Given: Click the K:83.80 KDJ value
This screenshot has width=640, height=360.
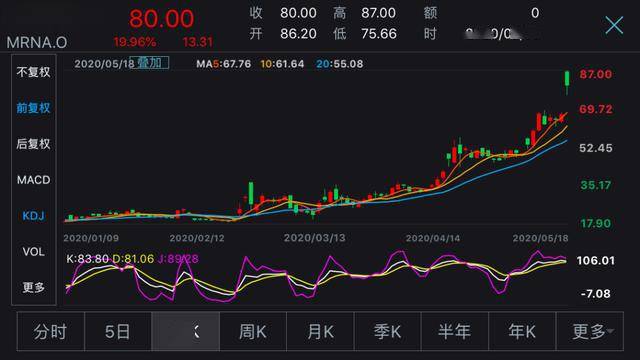Looking at the screenshot, I should click(x=87, y=259).
